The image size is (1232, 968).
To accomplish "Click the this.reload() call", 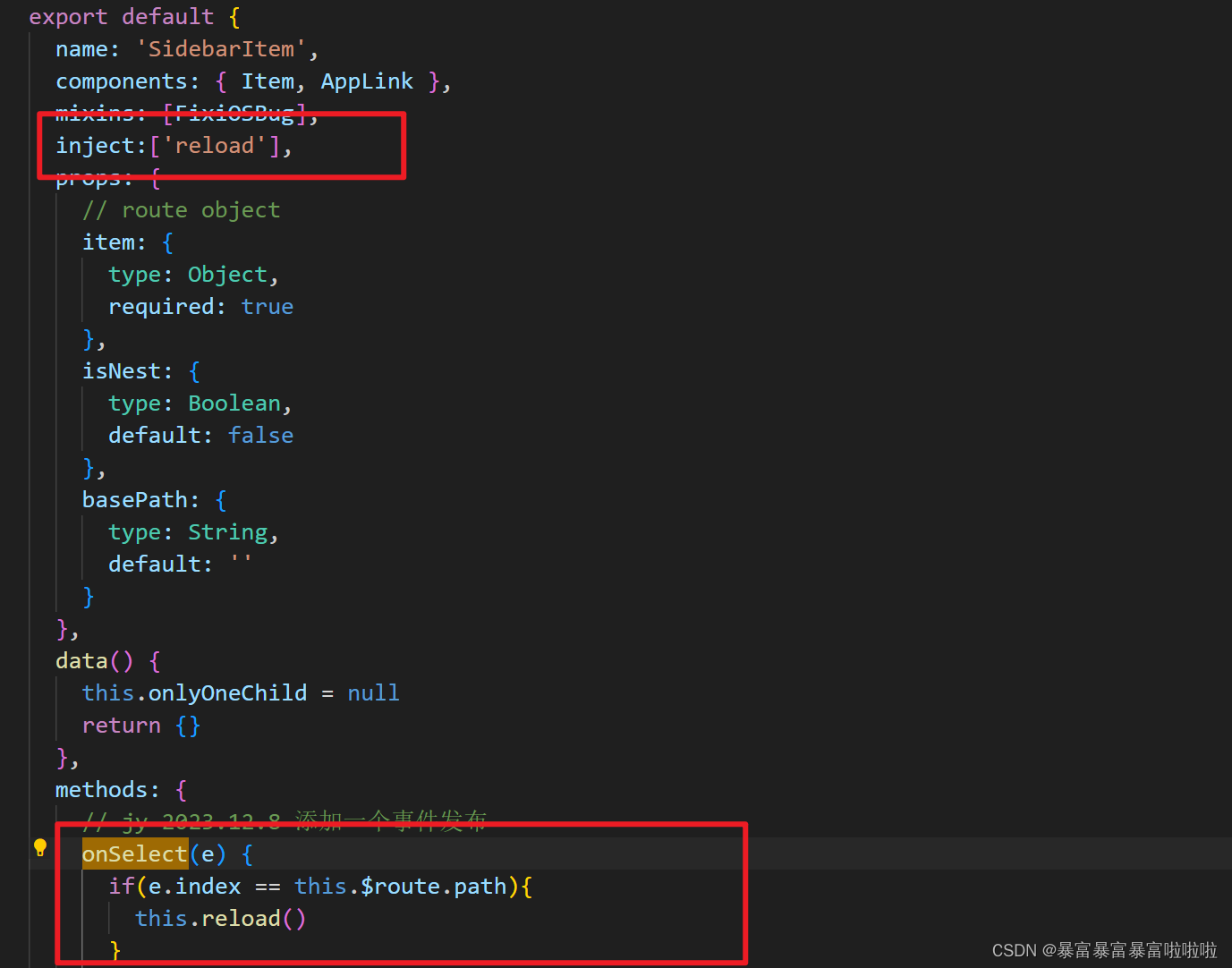I will [220, 919].
